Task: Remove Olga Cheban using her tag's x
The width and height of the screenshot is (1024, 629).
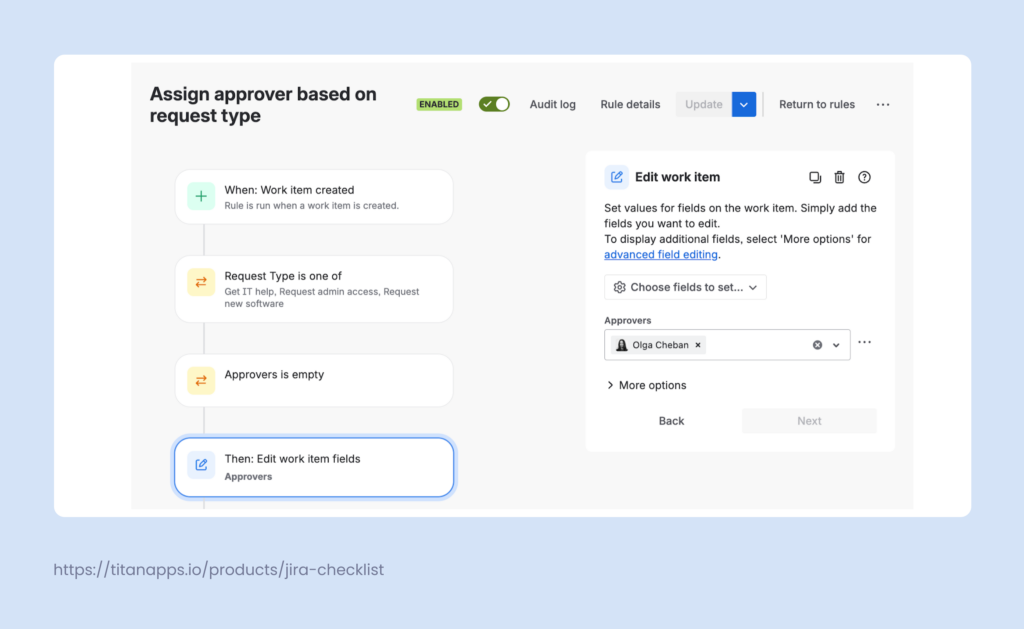Action: [696, 344]
